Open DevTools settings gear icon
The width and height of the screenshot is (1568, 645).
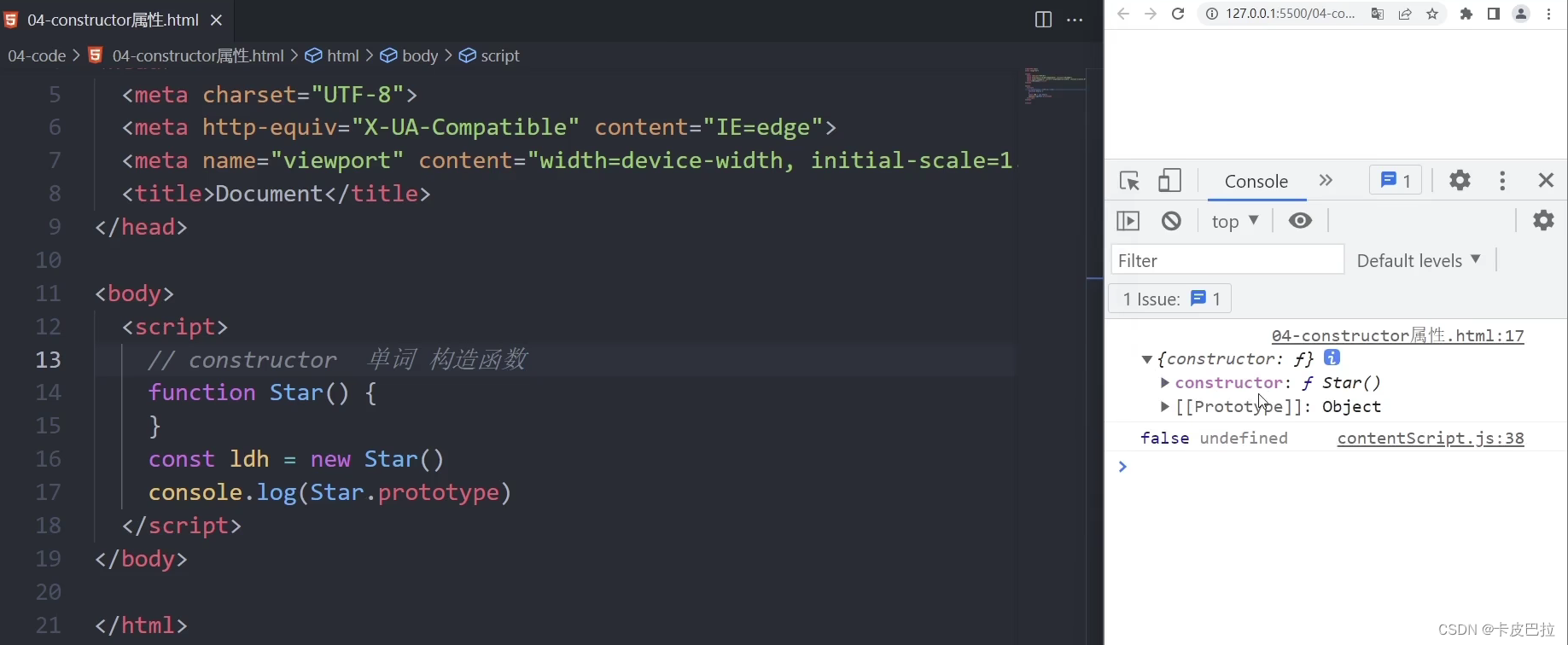[x=1460, y=180]
